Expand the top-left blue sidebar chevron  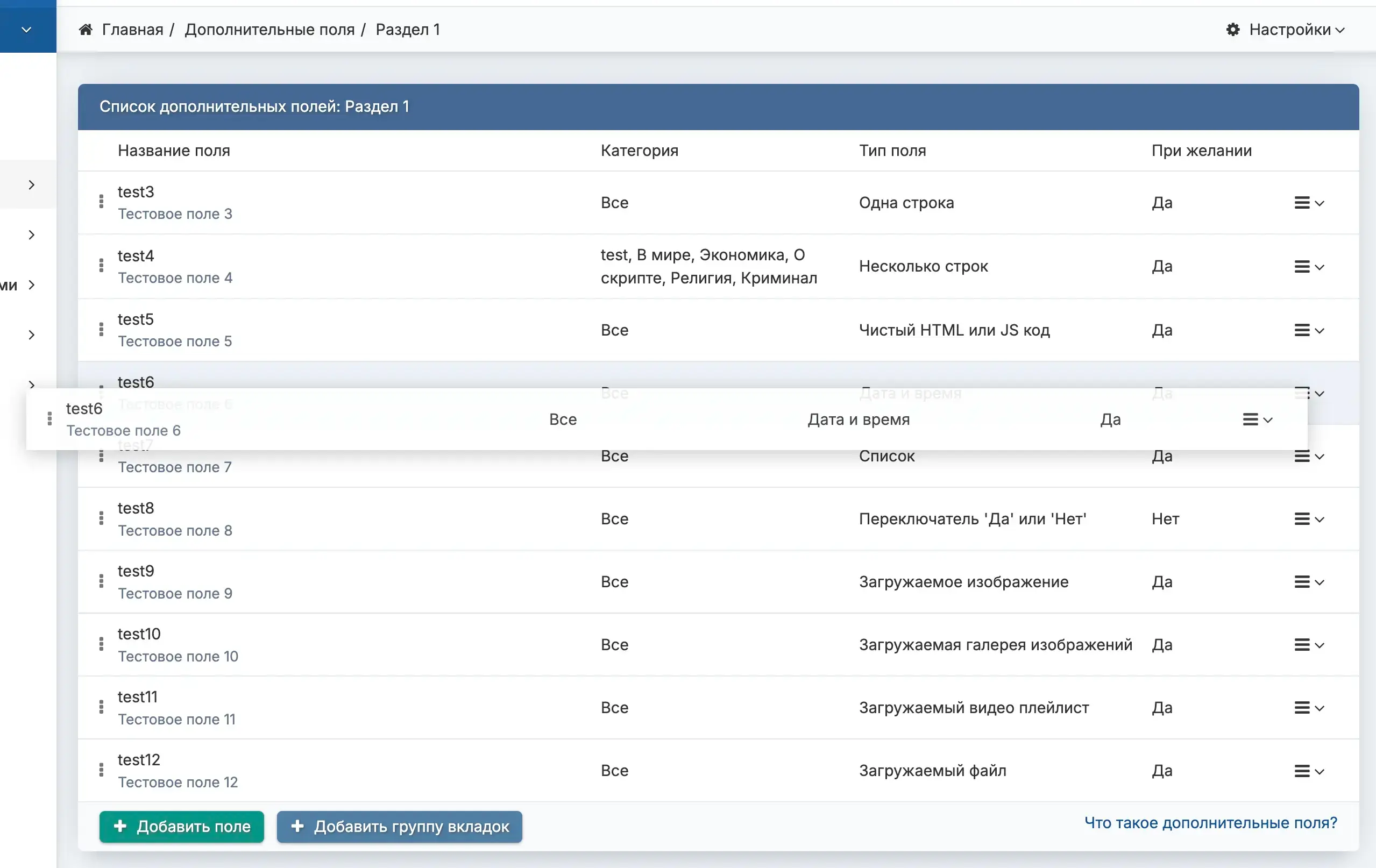point(26,30)
